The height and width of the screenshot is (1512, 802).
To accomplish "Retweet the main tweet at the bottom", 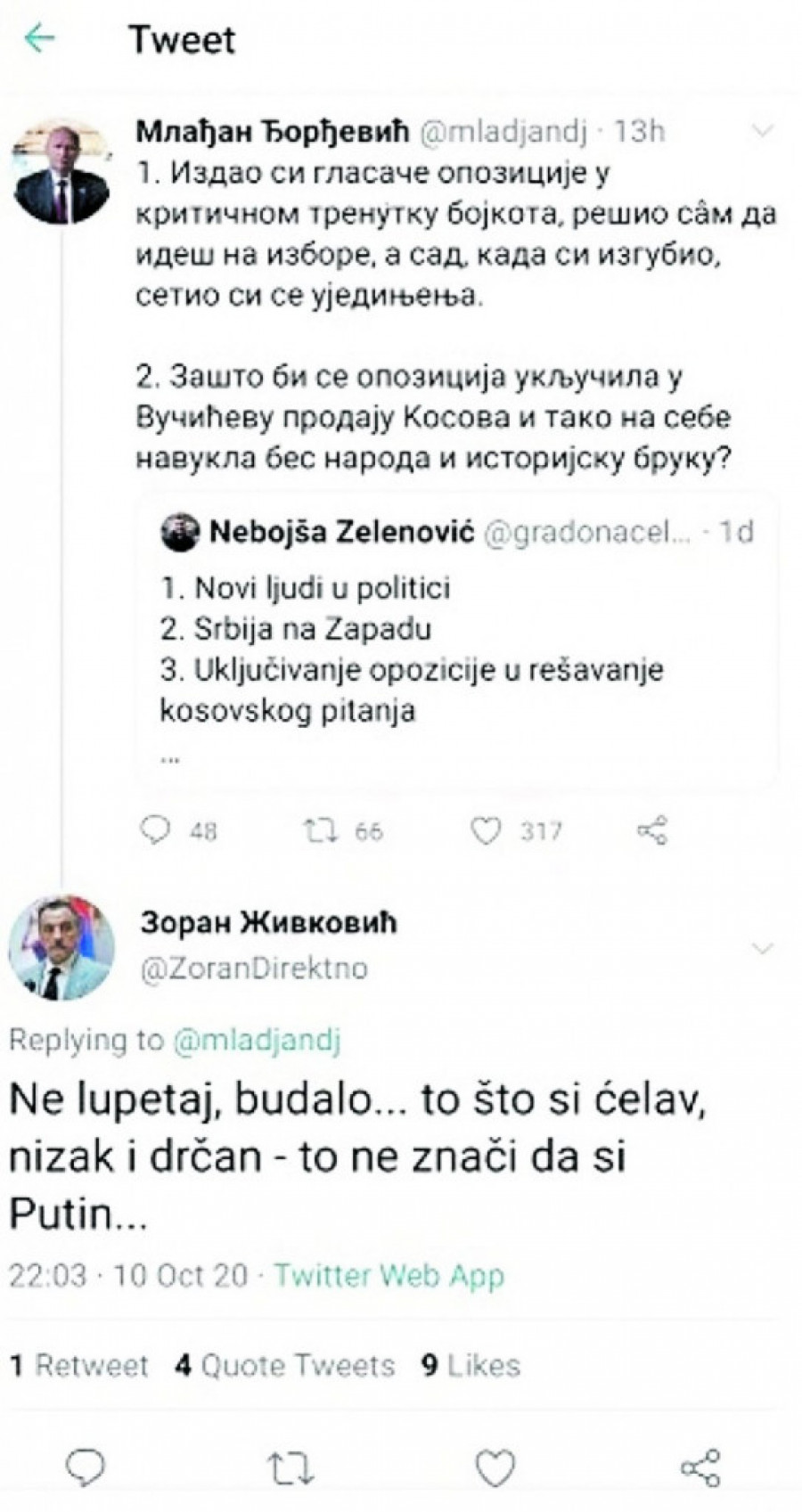I will click(x=291, y=1465).
